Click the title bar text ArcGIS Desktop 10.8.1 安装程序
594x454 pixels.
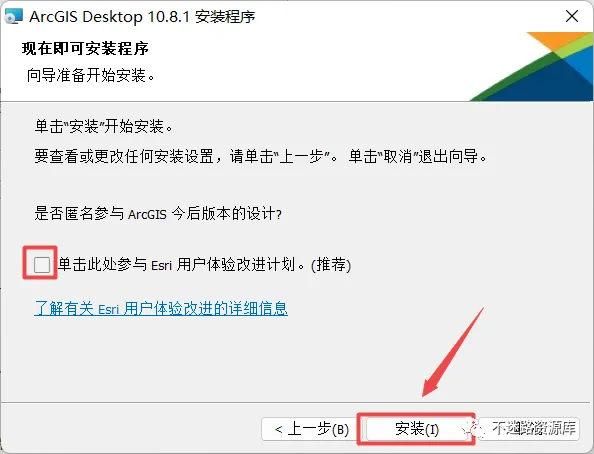(x=142, y=17)
